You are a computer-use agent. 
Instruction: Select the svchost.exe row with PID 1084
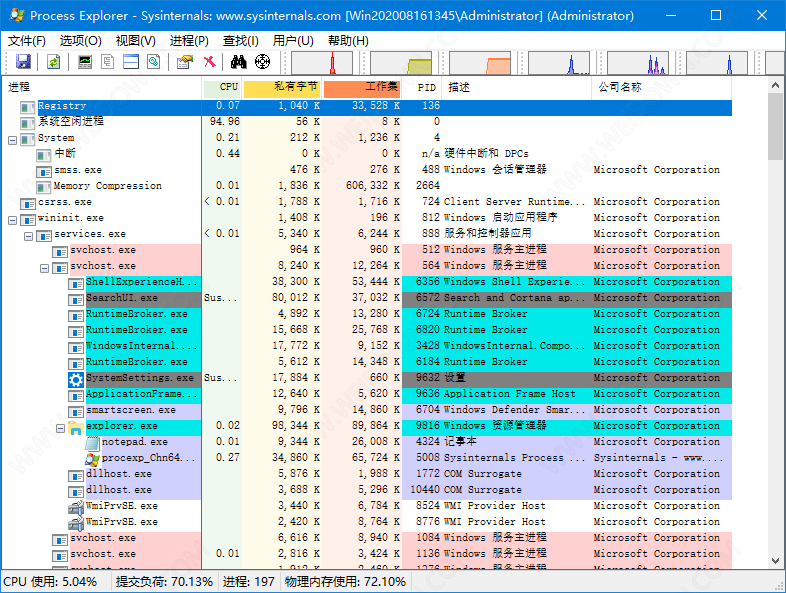point(366,538)
